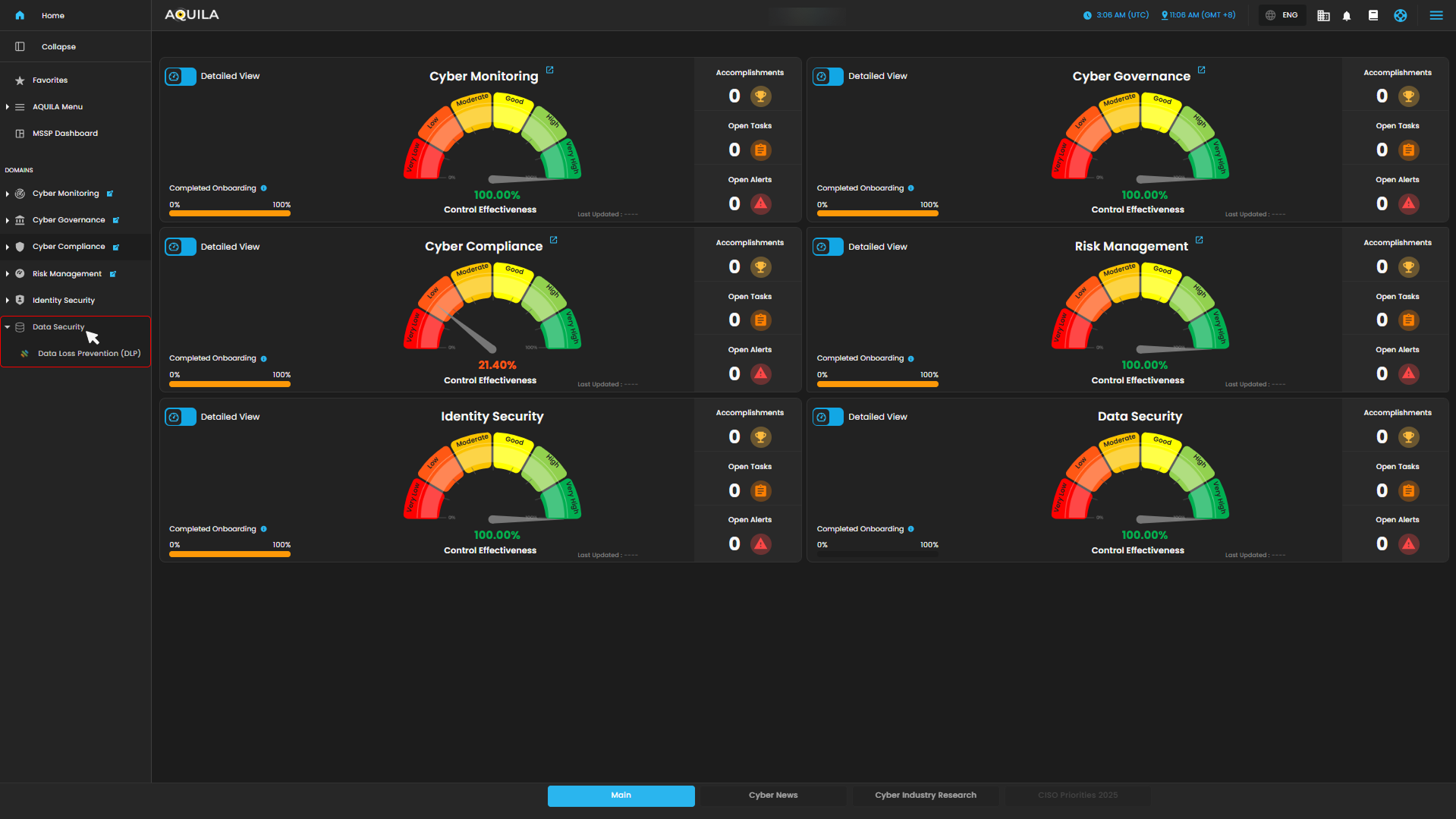Open Cyber Monitoring external link icon
Viewport: 1456px width, 819px height.
[x=550, y=70]
